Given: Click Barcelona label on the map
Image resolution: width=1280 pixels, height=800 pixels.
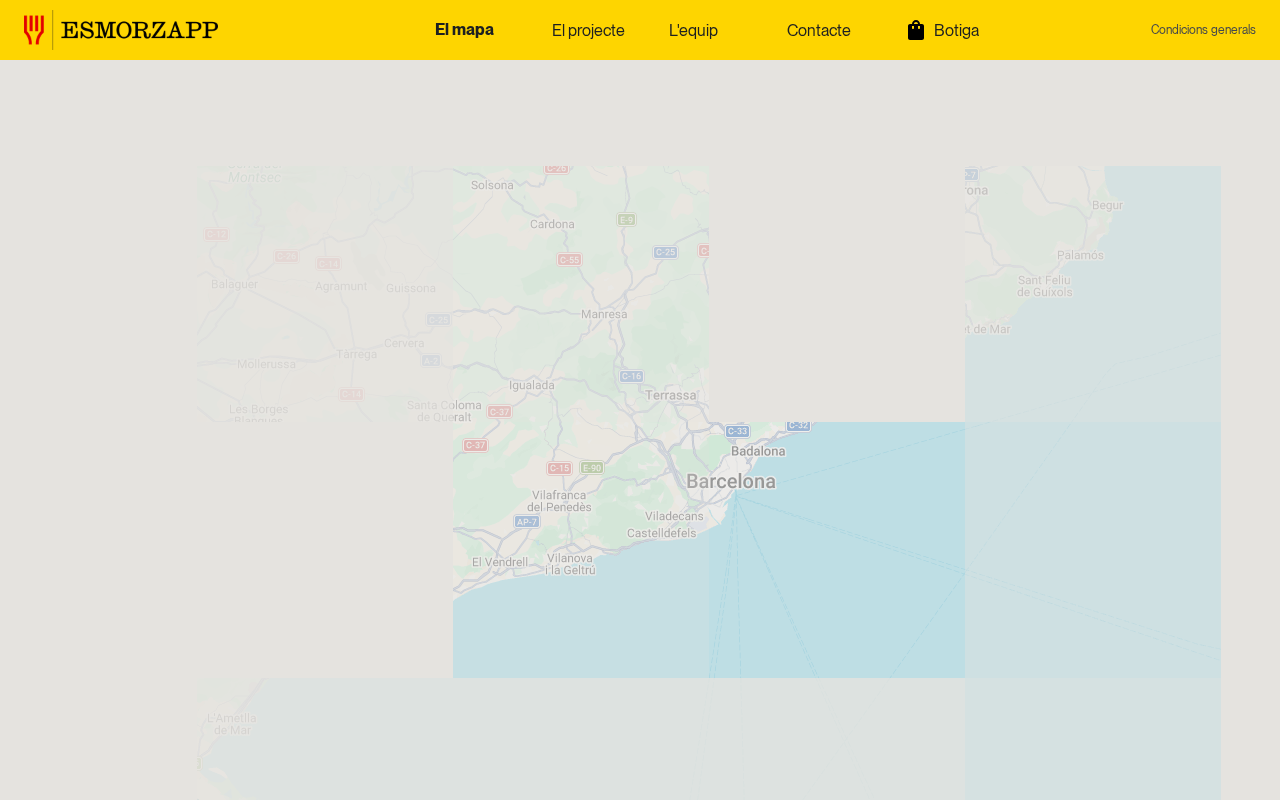Looking at the screenshot, I should click(x=731, y=482).
